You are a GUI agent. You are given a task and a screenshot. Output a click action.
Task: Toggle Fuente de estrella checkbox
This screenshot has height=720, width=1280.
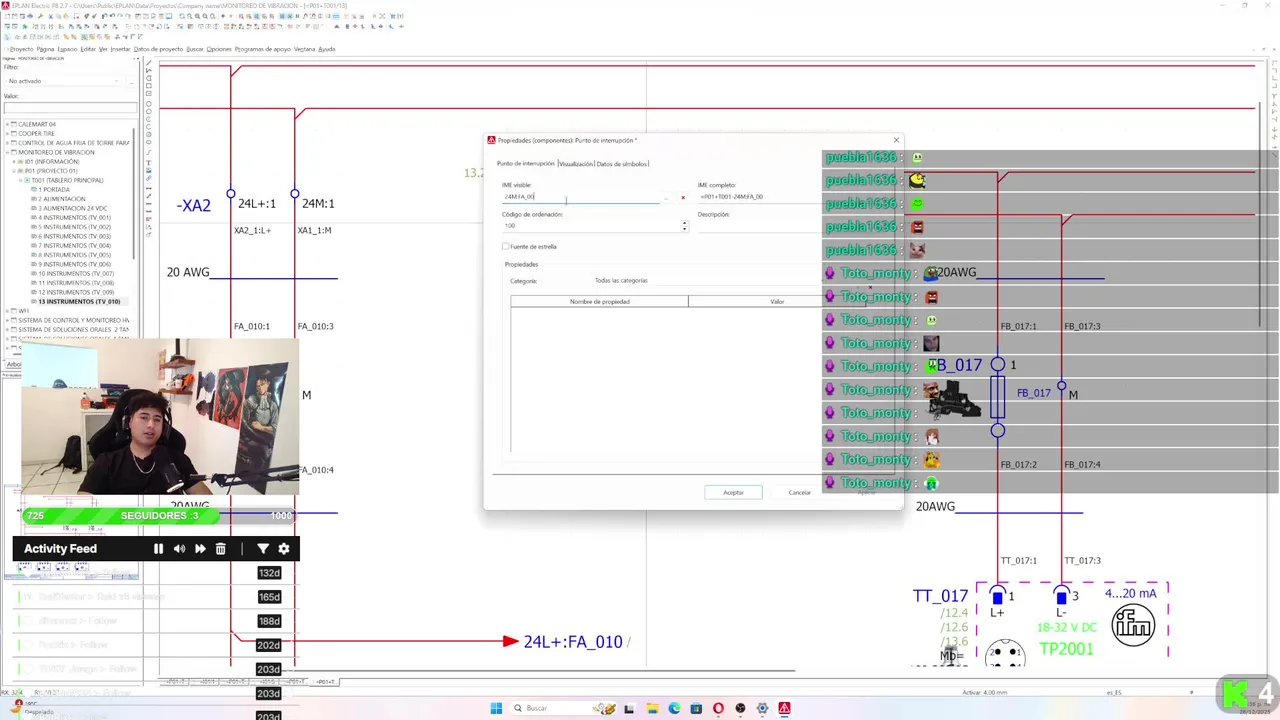[506, 246]
